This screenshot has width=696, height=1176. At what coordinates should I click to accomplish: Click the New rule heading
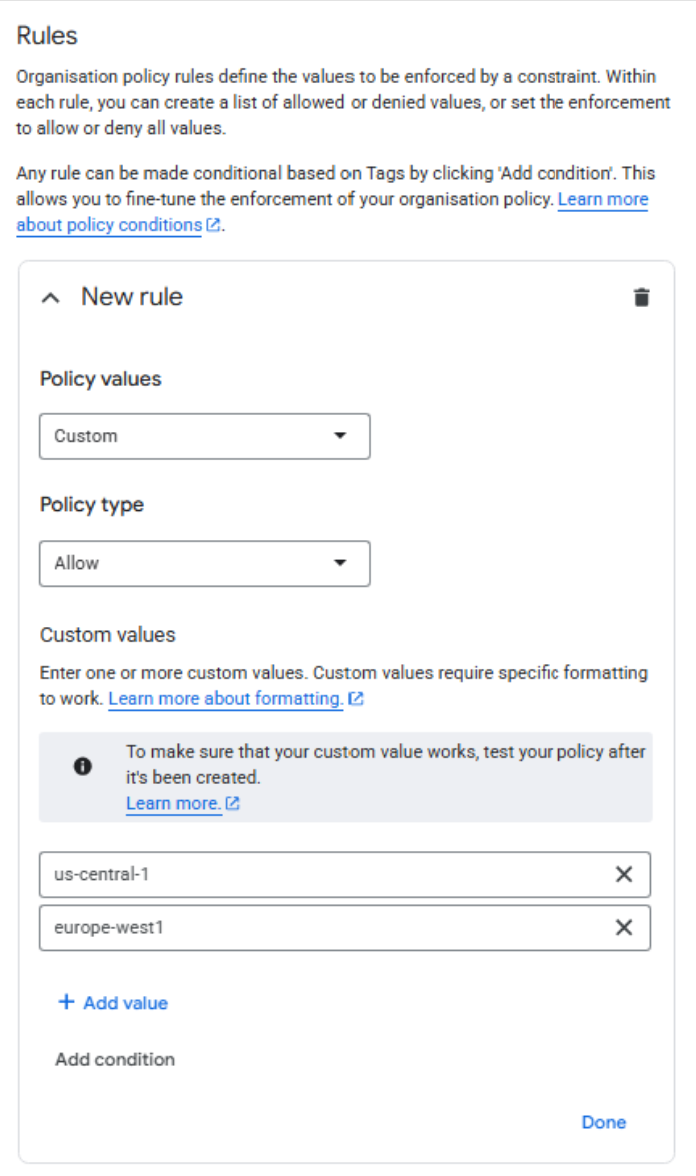(132, 297)
